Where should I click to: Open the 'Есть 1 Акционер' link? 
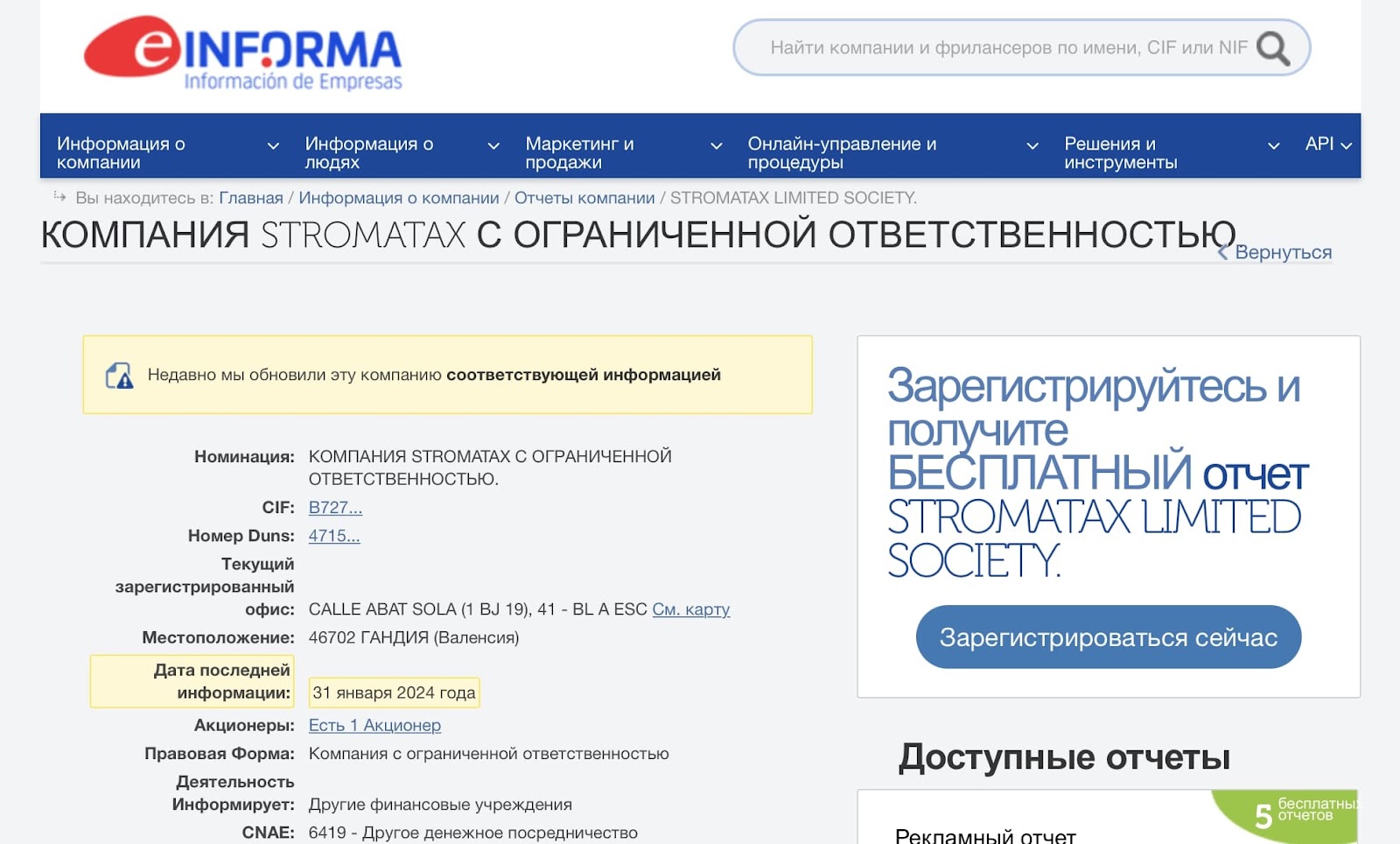point(374,725)
